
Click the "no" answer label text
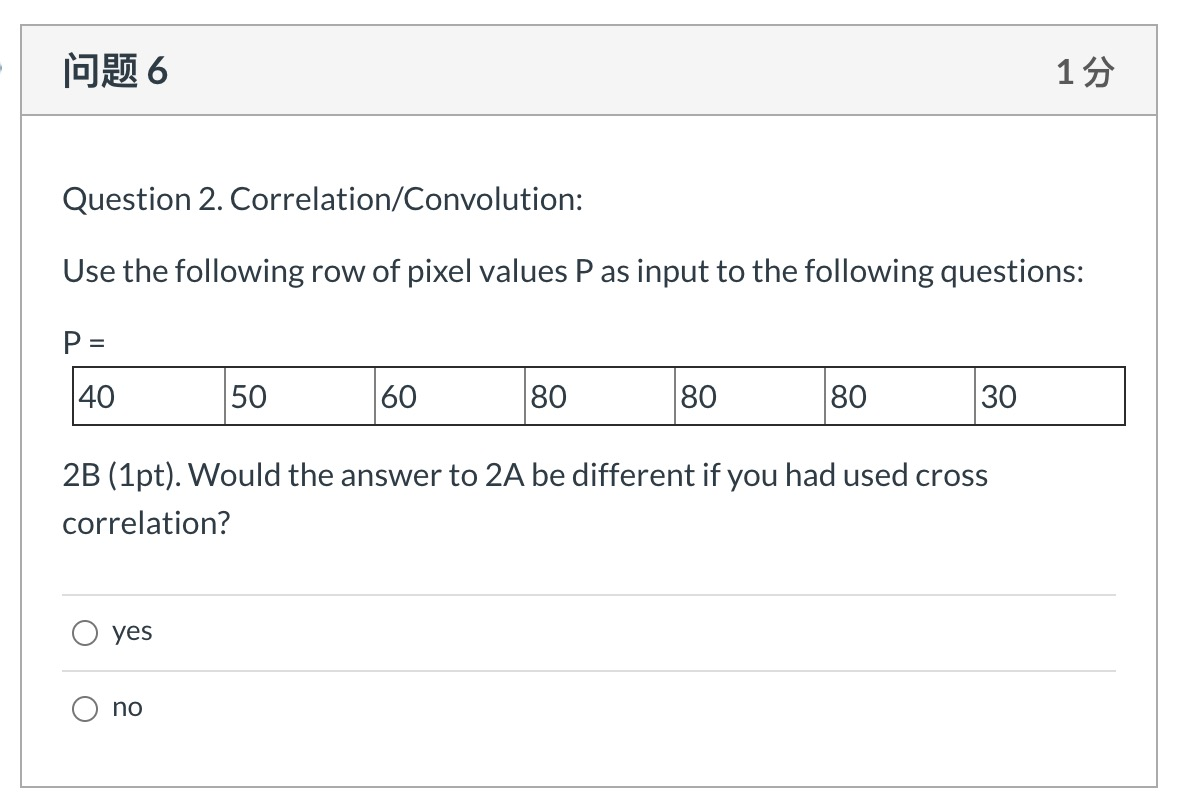[x=129, y=707]
